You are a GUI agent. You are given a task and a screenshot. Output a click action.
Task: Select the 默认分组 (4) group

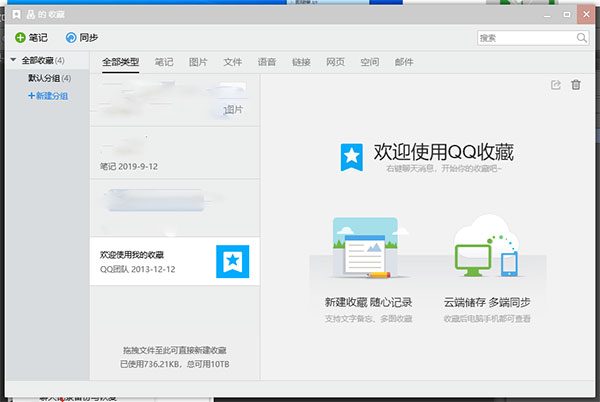pos(49,78)
